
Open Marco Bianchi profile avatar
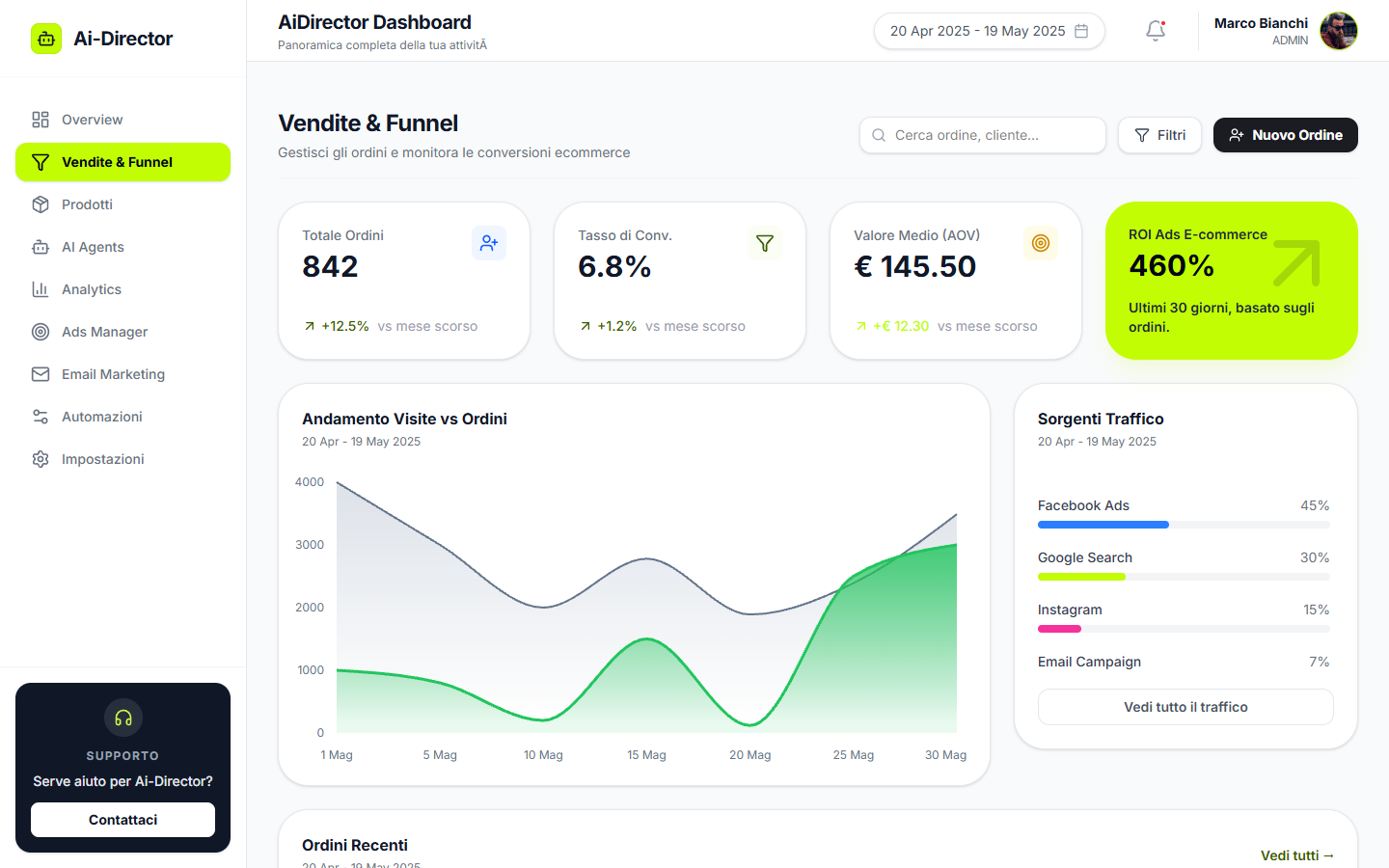pos(1339,31)
